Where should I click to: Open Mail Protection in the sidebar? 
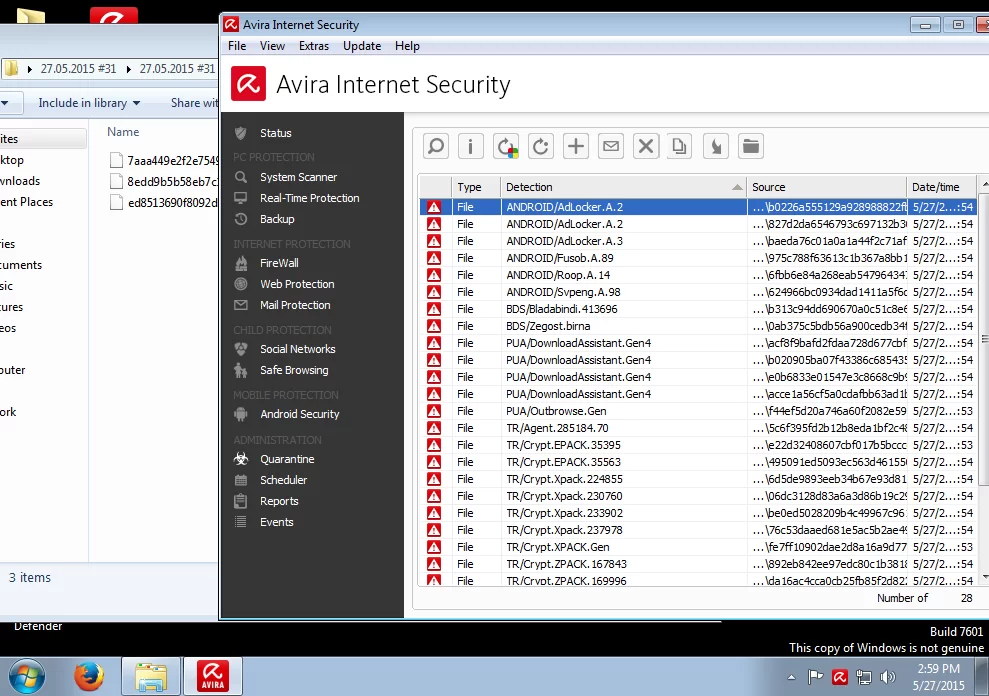295,305
